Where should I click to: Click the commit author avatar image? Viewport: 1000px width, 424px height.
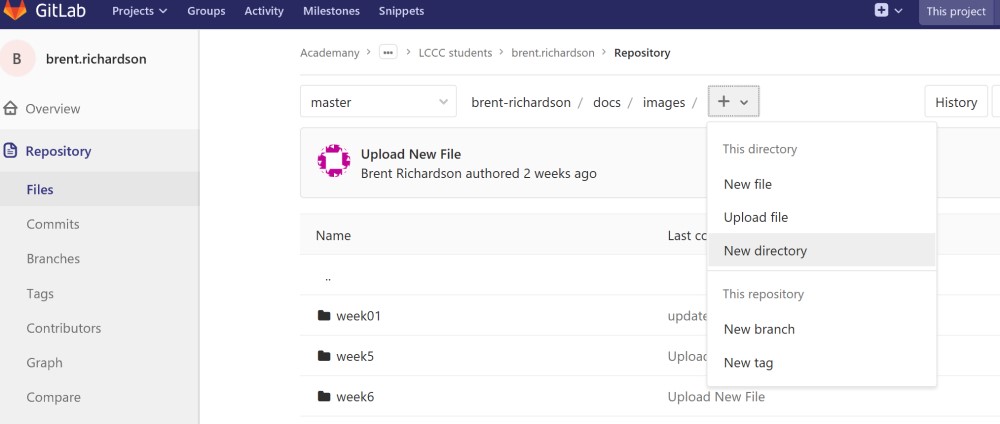pyautogui.click(x=333, y=161)
